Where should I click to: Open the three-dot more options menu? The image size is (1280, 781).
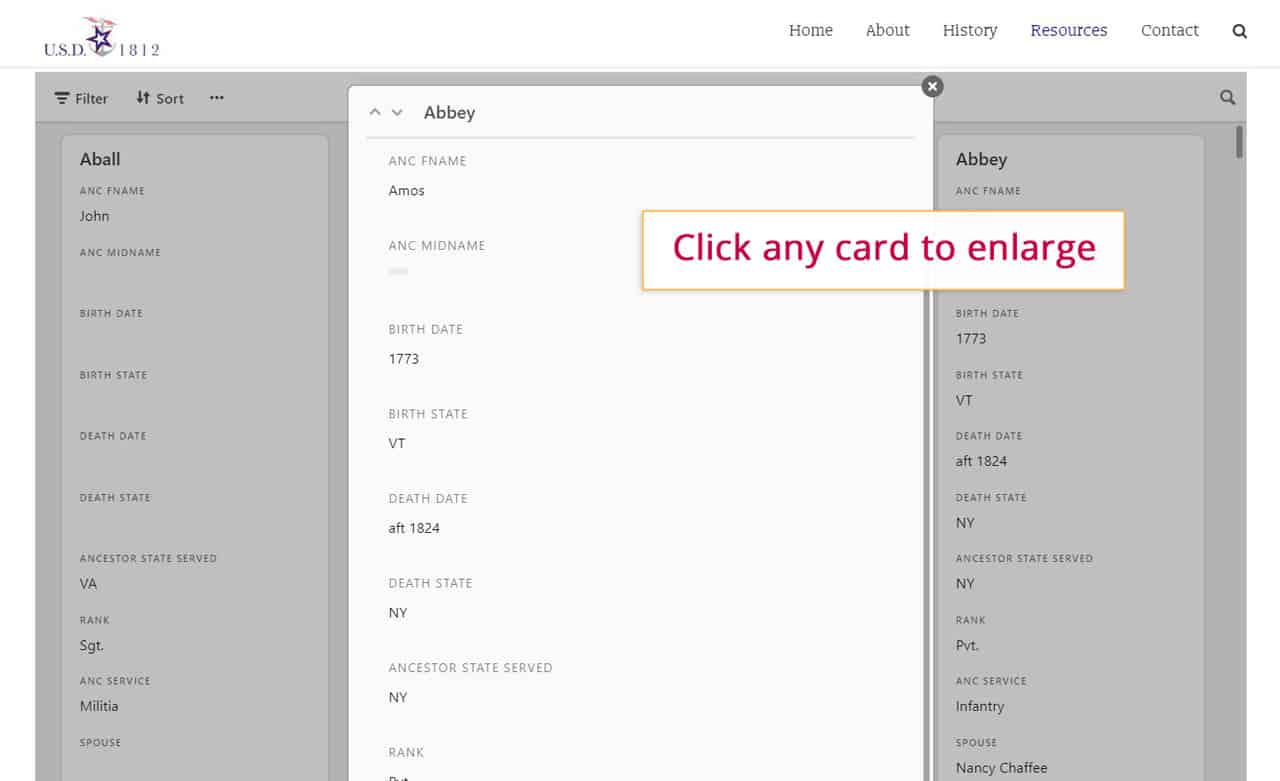(217, 98)
